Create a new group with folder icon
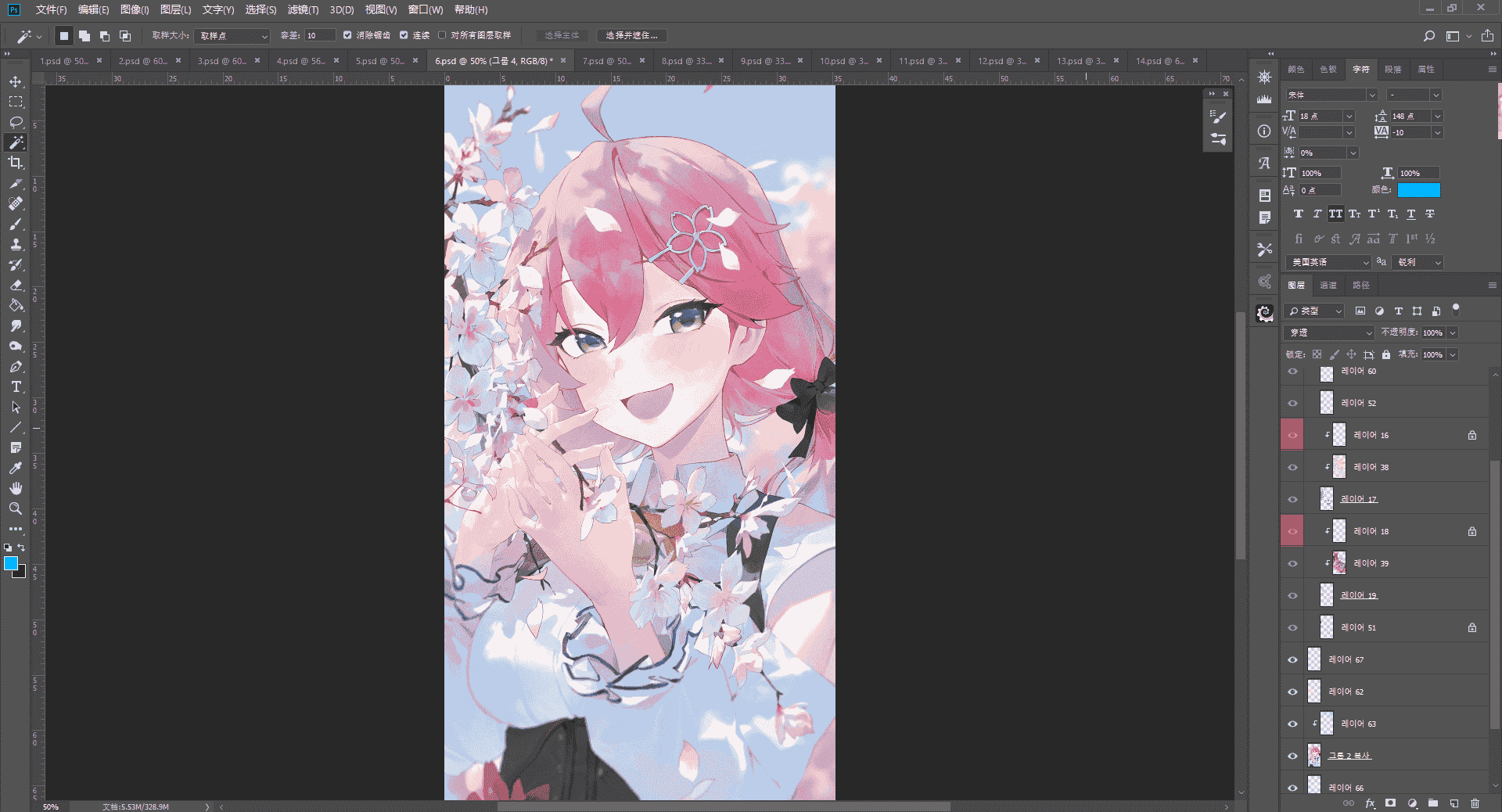The width and height of the screenshot is (1502, 812). pyautogui.click(x=1432, y=803)
